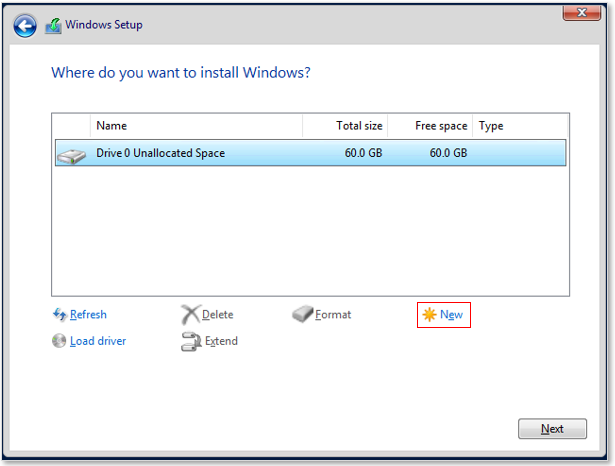Click the Delete link text
Screen dimensions: 615x466
pos(218,315)
